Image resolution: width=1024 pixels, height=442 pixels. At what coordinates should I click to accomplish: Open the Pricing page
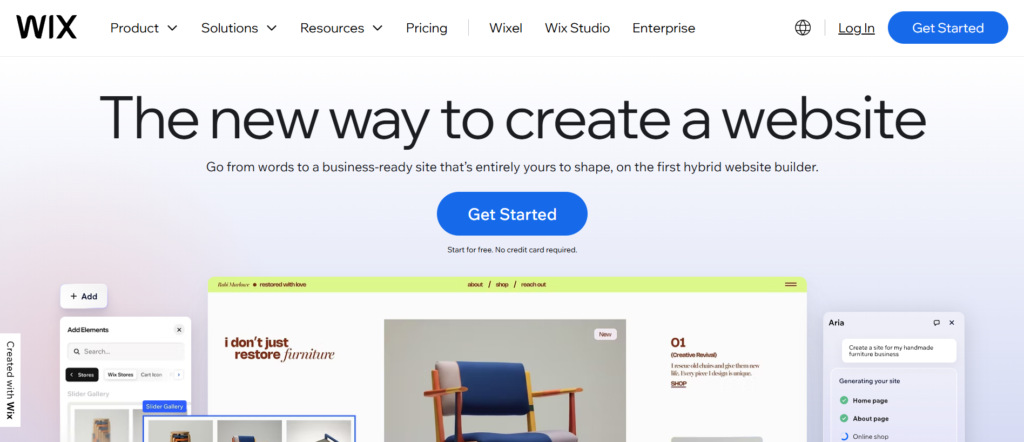pos(426,28)
